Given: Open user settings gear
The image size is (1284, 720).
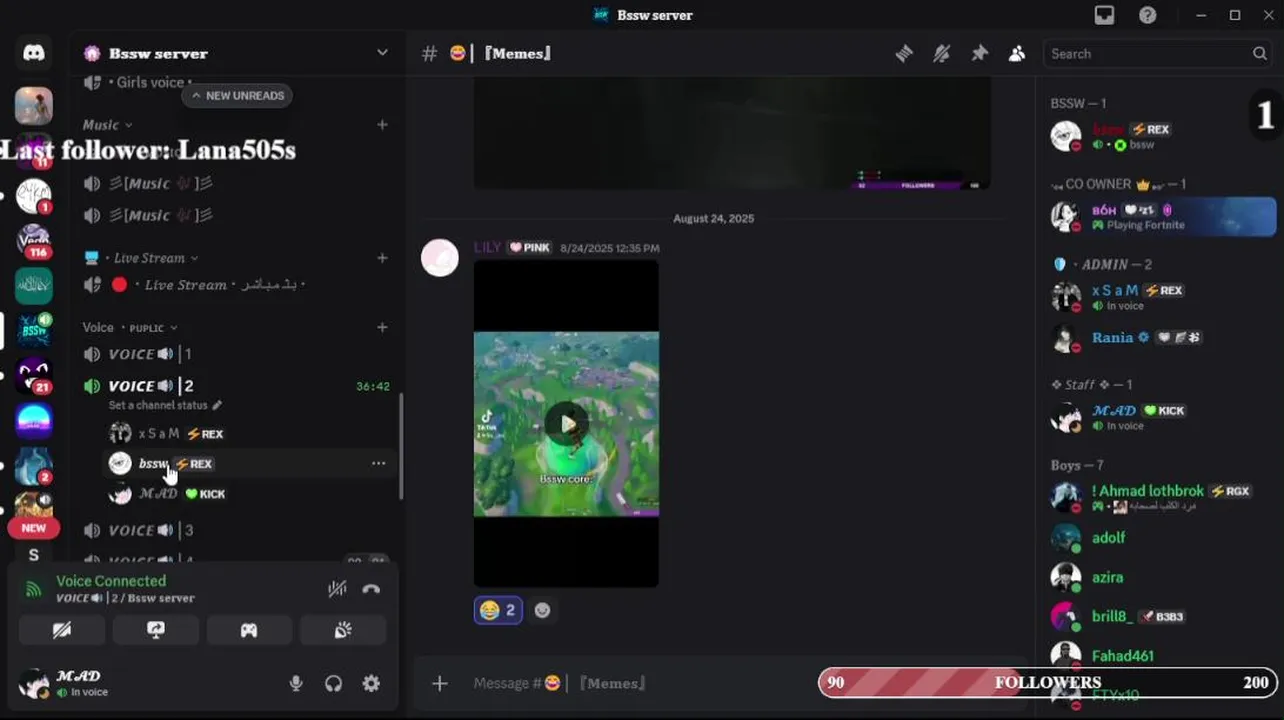Looking at the screenshot, I should pos(371,683).
